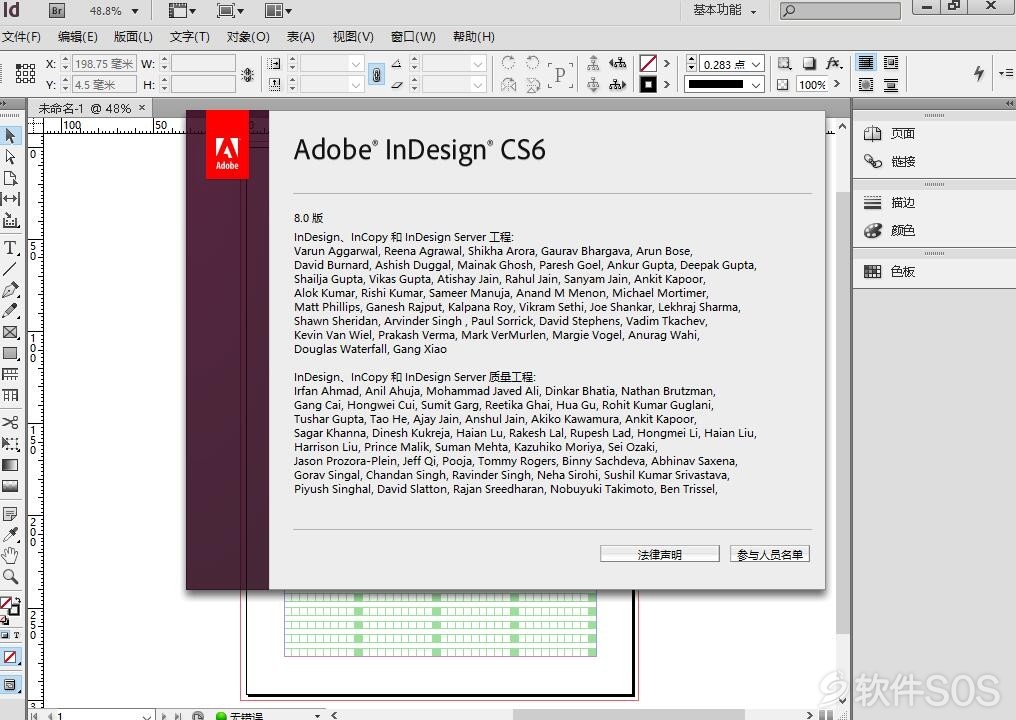Click the quick apply lightning icon
Viewport: 1016px width, 720px height.
(978, 73)
